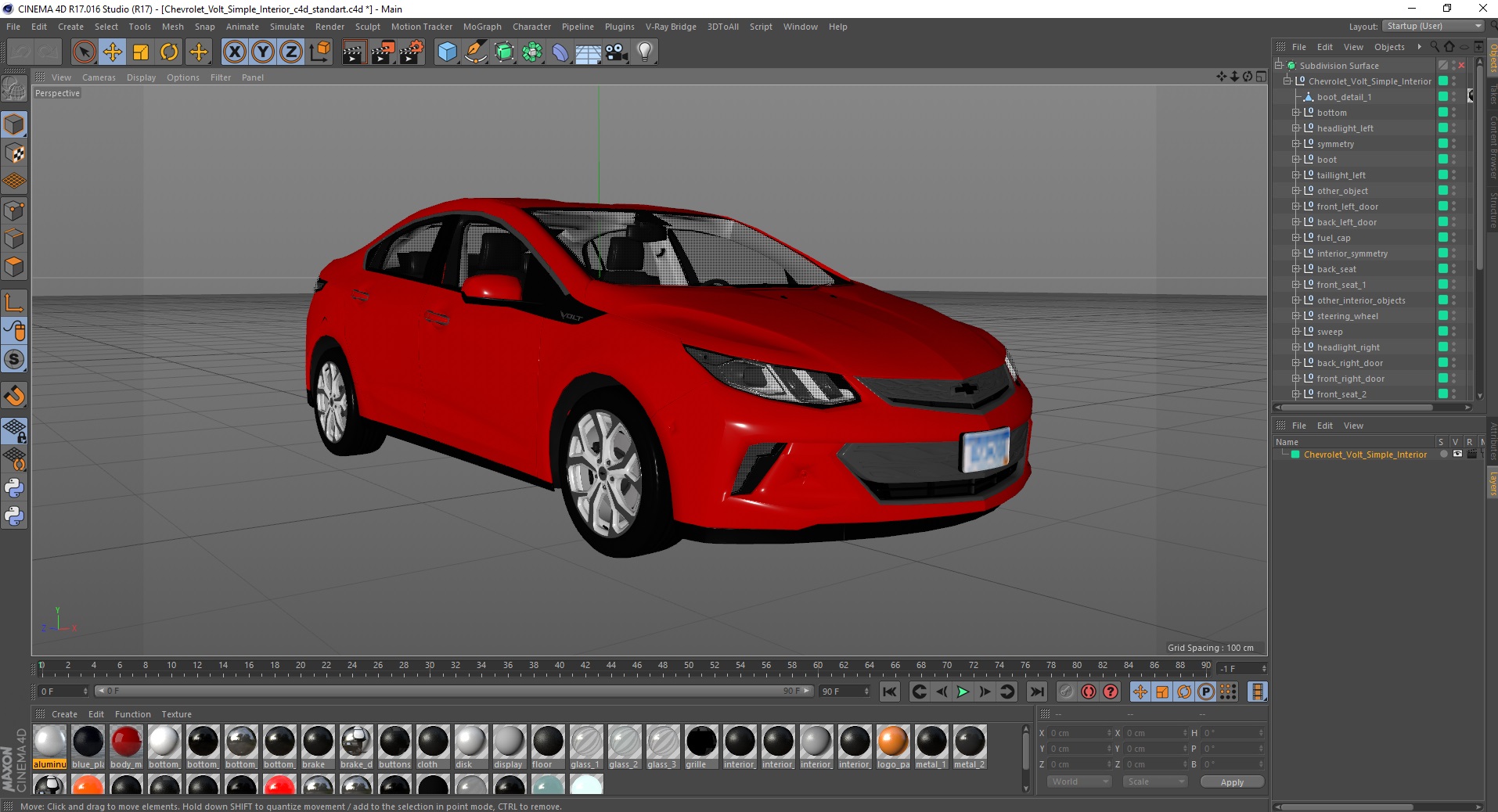Click the record active objects button
The width and height of the screenshot is (1498, 812).
[x=1067, y=692]
